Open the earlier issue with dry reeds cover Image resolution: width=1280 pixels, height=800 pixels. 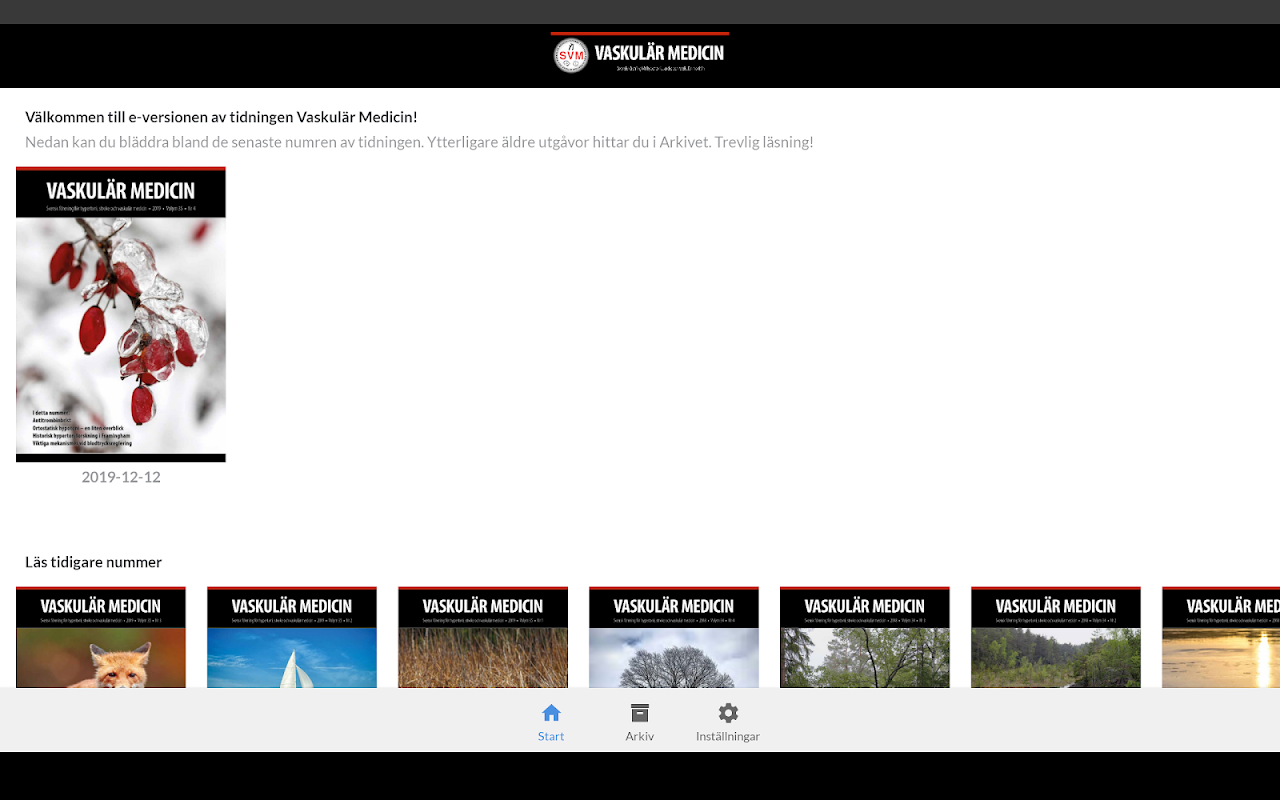coord(483,637)
